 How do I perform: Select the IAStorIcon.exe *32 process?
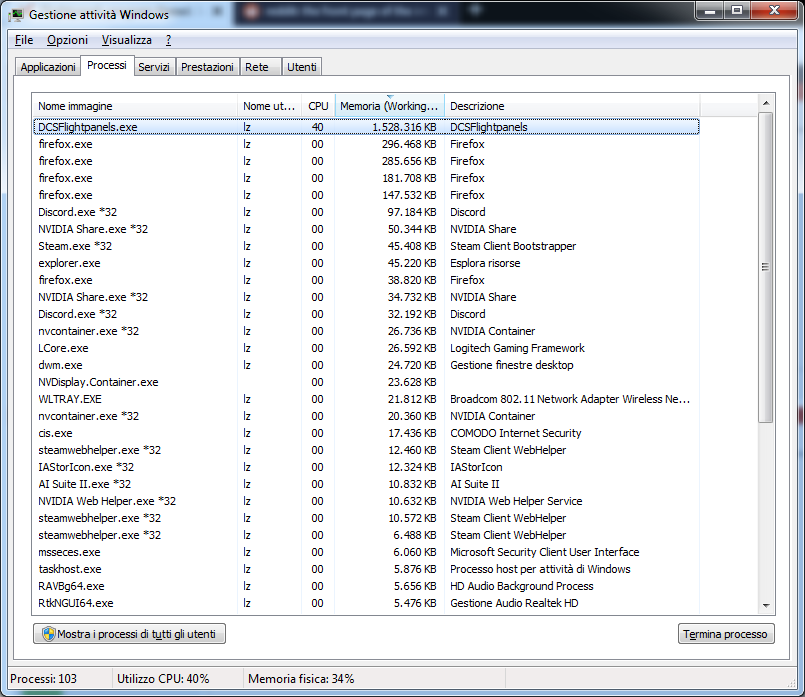click(366, 467)
